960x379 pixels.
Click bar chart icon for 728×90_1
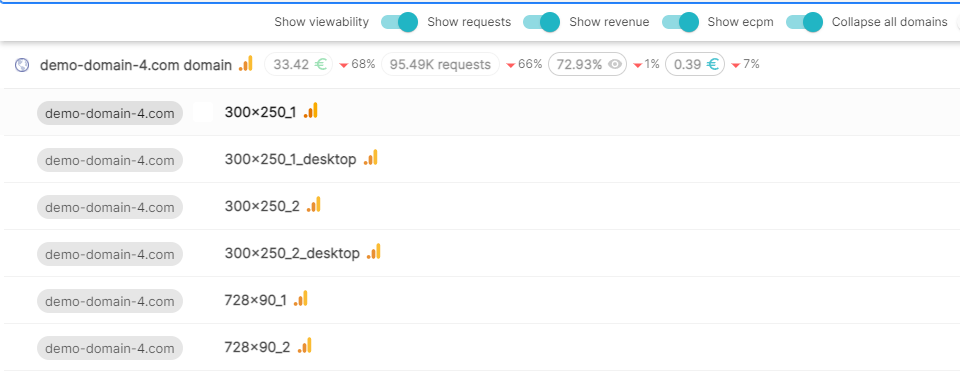point(300,299)
